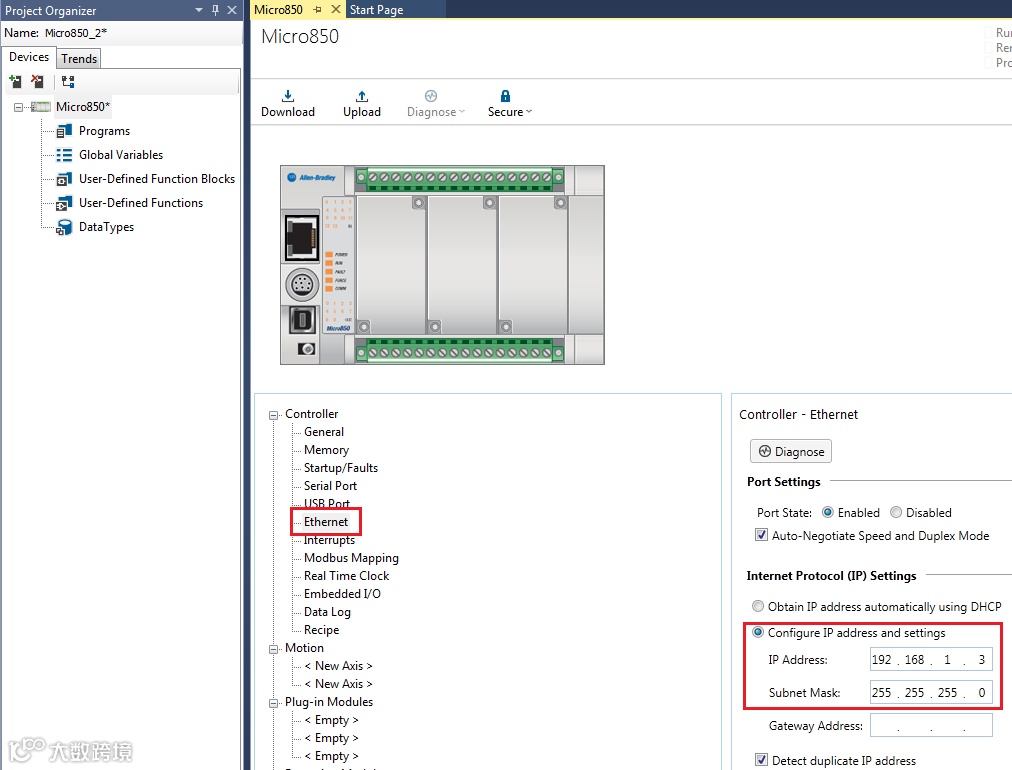This screenshot has height=770, width=1012.
Task: Click the Programs icon in the device tree
Action: point(64,131)
